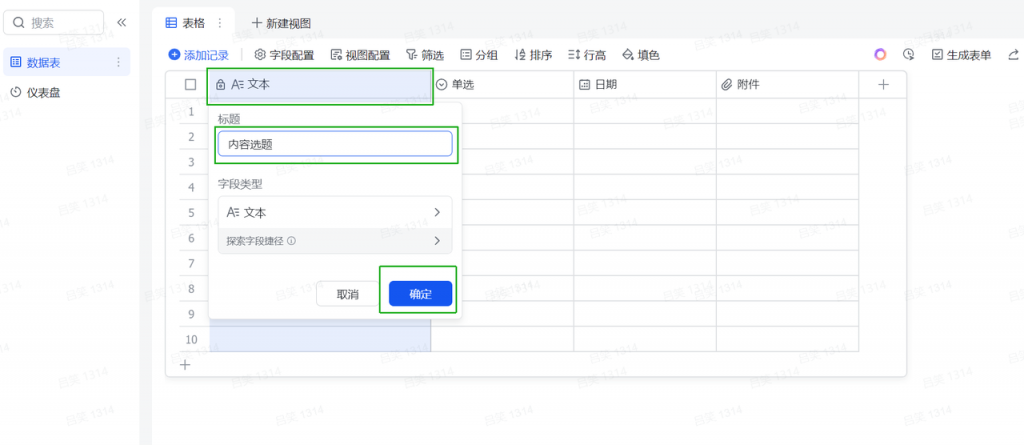The image size is (1024, 445).
Task: Click 生成表单 to generate form
Action: point(961,56)
